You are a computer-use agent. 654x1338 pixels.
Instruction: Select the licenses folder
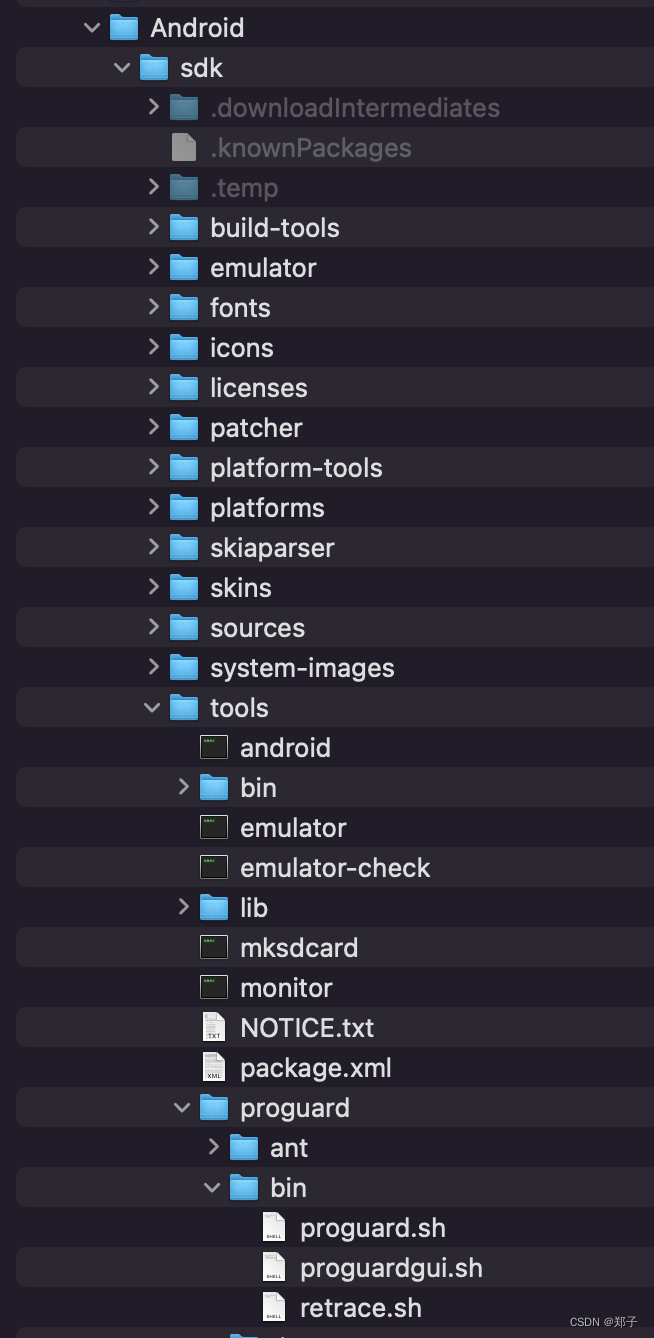pos(259,387)
